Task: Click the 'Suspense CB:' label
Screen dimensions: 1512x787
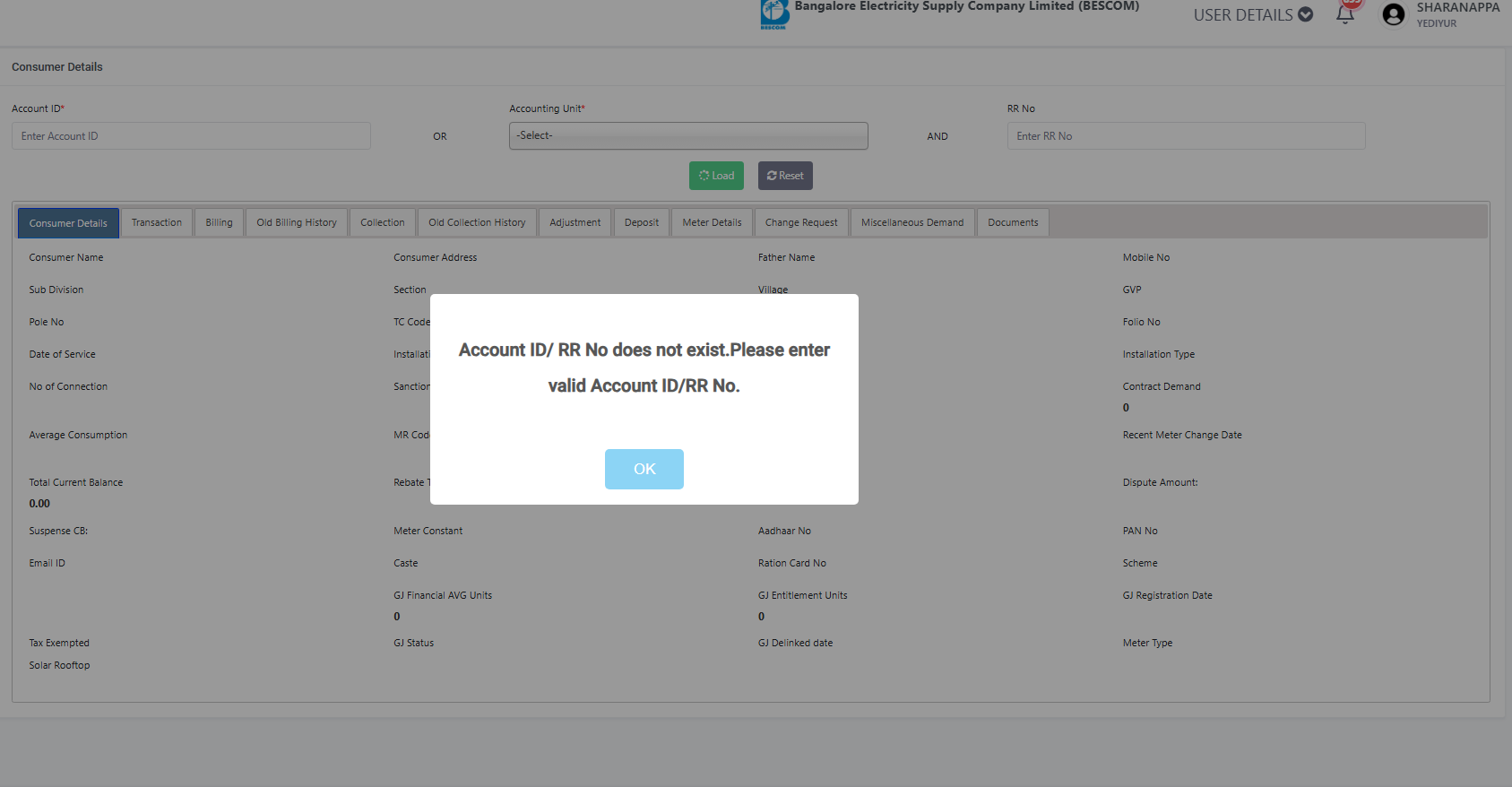Action: point(58,531)
